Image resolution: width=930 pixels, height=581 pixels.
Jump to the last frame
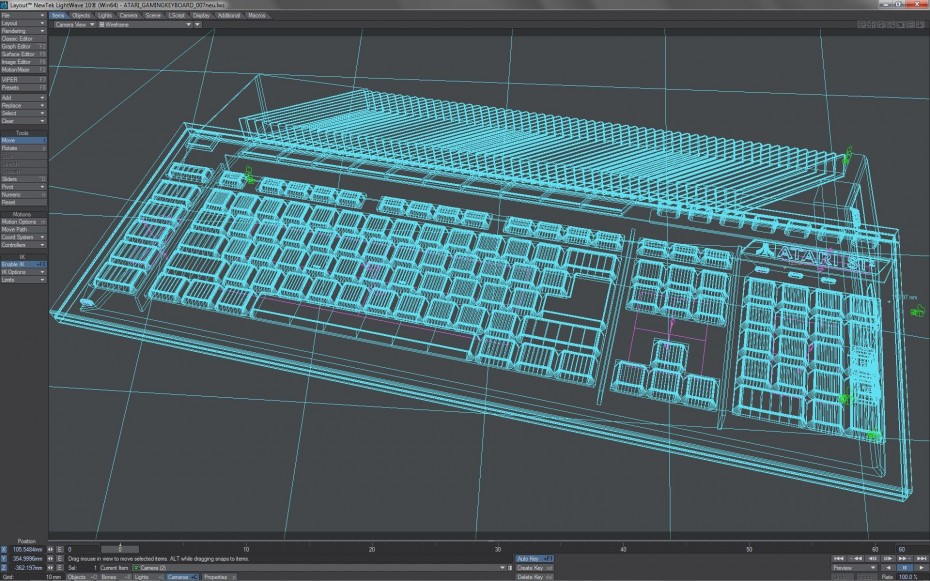[x=921, y=558]
